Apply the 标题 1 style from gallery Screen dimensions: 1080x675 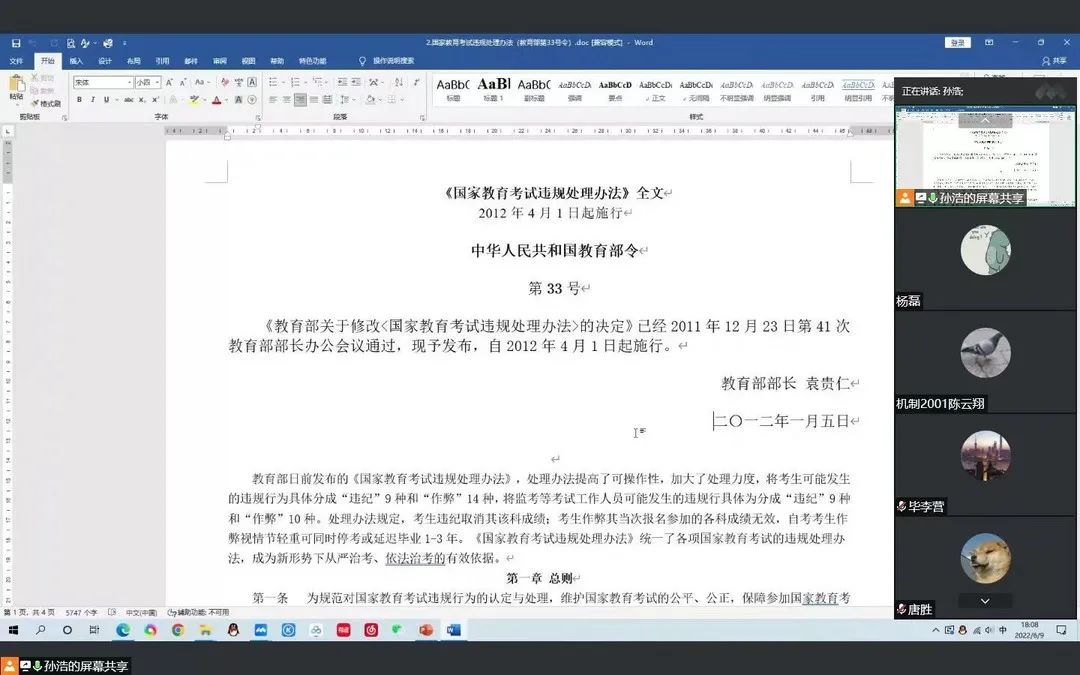(493, 89)
